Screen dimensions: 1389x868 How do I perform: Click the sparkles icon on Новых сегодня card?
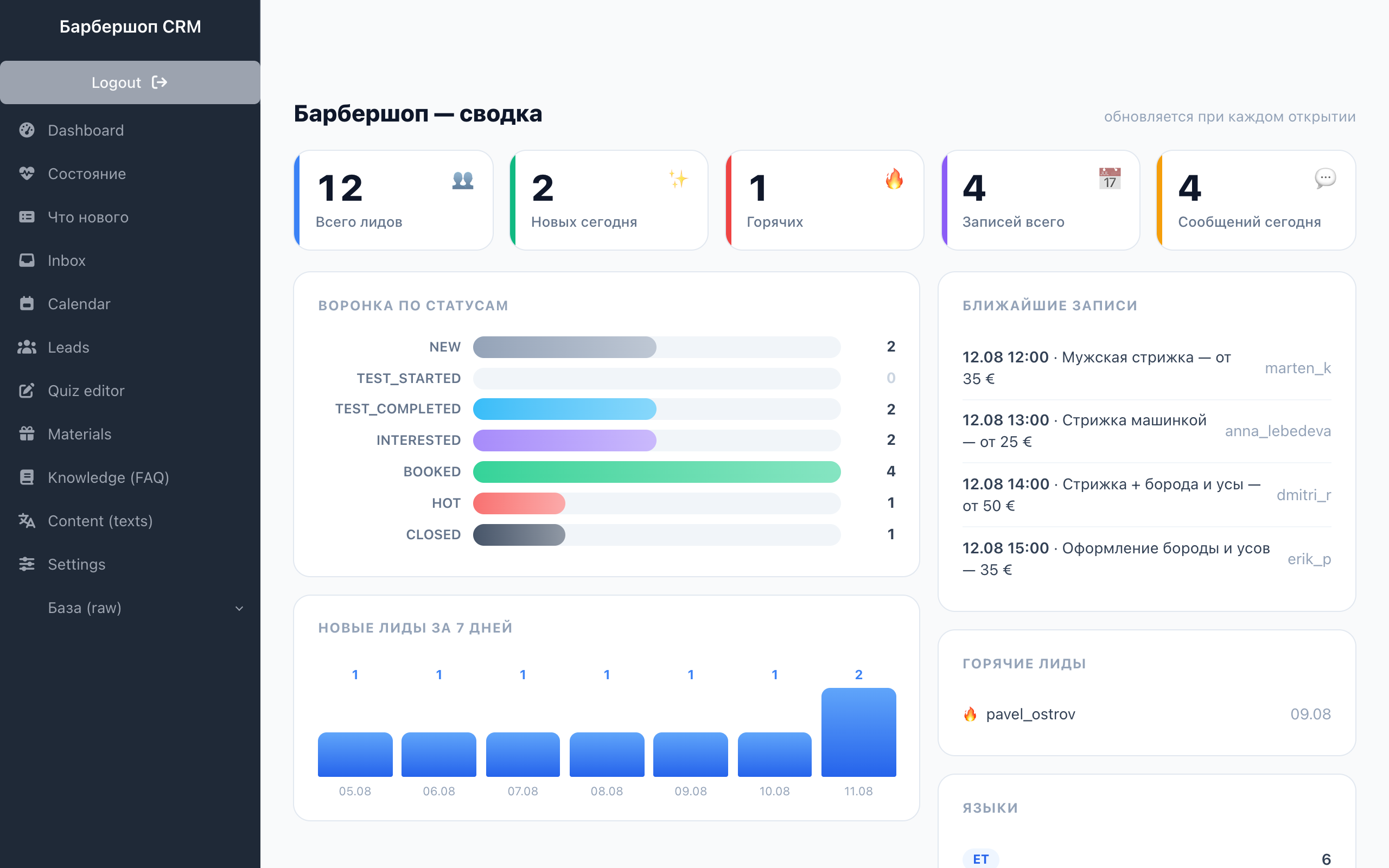[678, 179]
